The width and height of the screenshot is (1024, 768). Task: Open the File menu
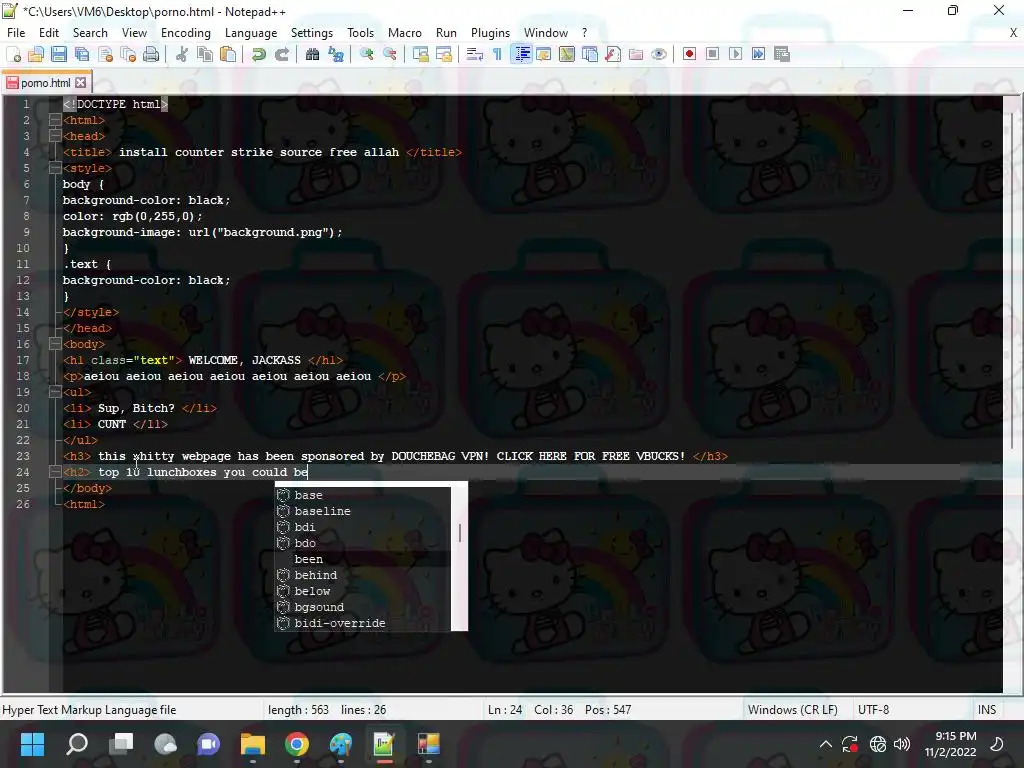[16, 33]
